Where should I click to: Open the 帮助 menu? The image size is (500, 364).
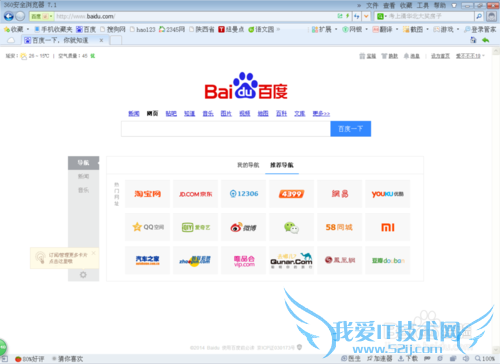click(439, 5)
